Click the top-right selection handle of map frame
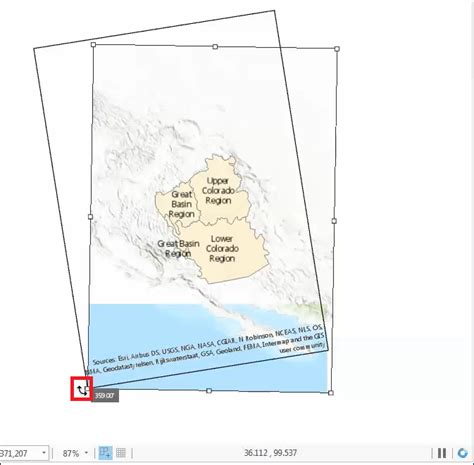 (337, 49)
